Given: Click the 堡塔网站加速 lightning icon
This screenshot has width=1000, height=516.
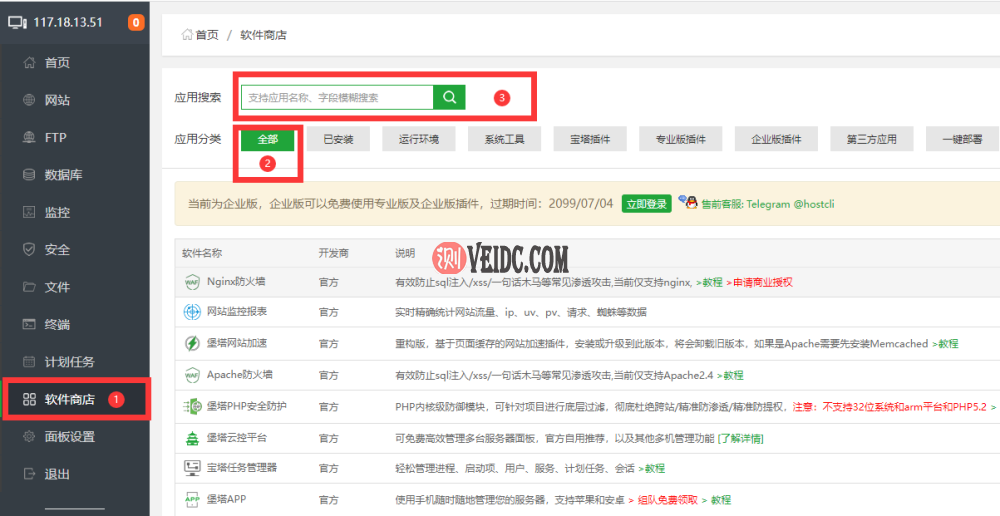Looking at the screenshot, I should click(x=192, y=344).
